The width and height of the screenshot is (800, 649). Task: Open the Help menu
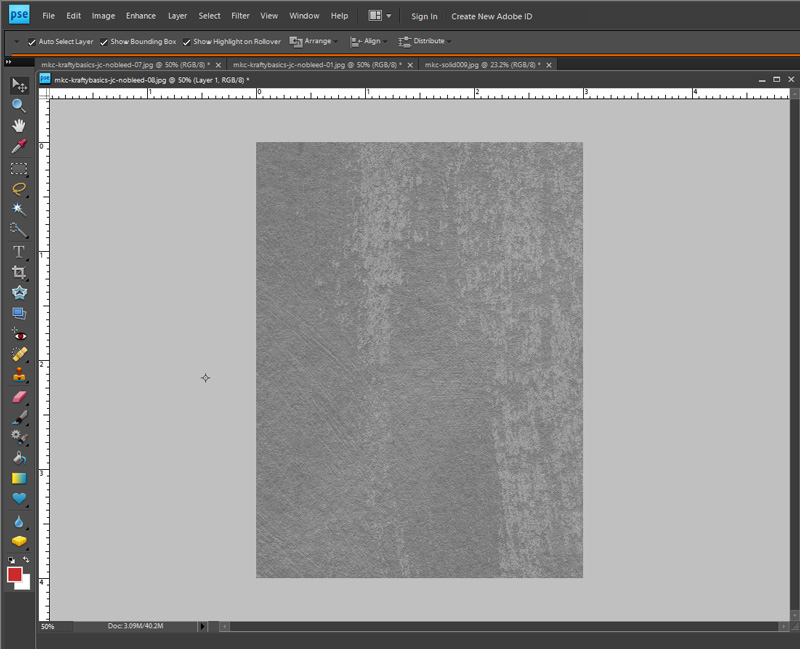point(339,16)
